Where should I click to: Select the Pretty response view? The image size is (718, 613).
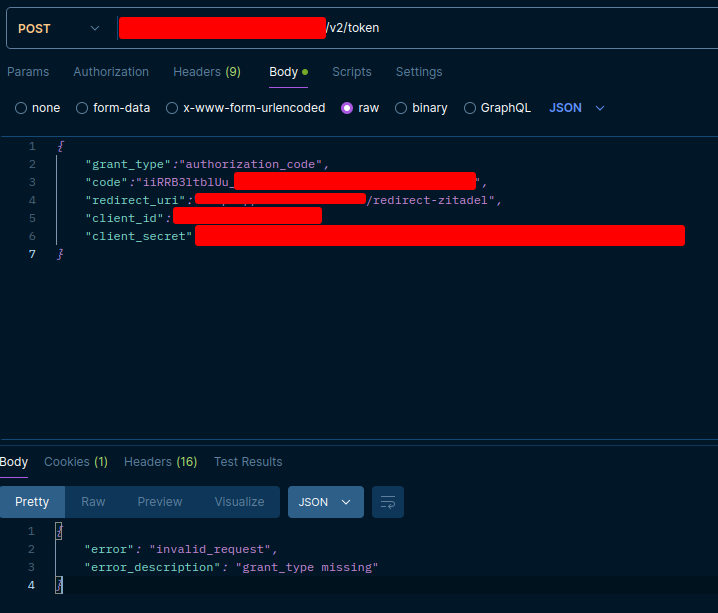(32, 502)
